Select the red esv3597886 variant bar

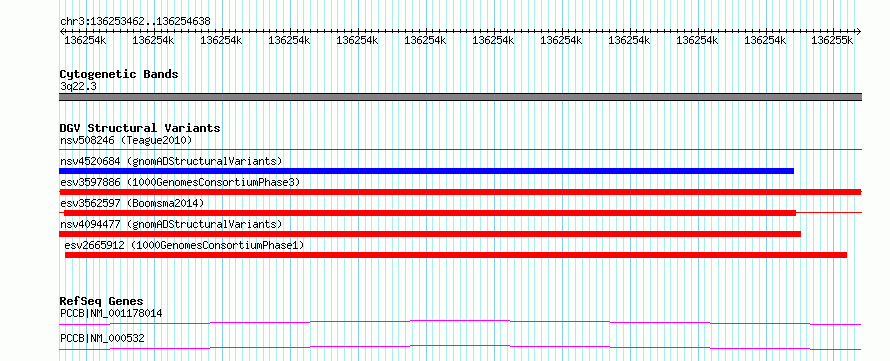pyautogui.click(x=460, y=192)
